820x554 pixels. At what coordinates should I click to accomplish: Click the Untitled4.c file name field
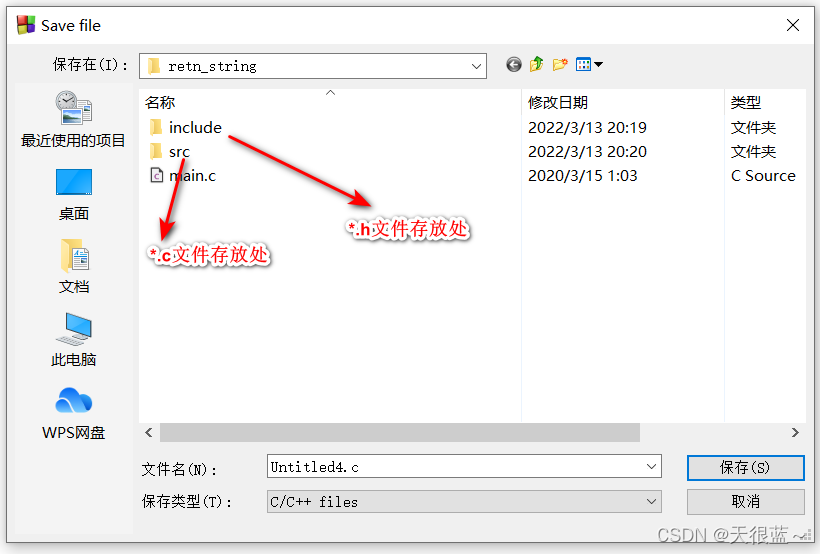[x=455, y=466]
